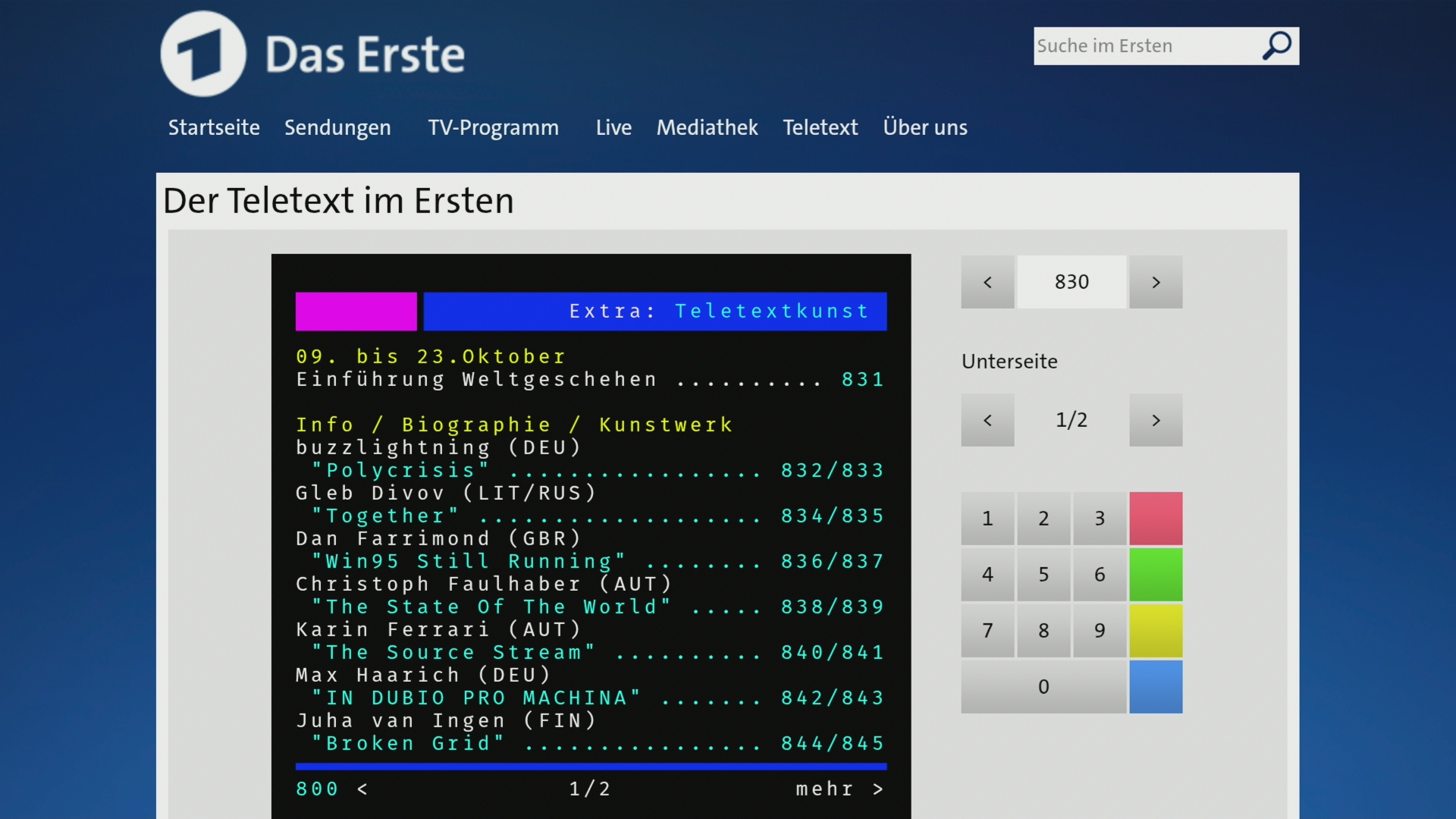Go to next teletext page arrow
Screen dimensions: 1456x819
click(1156, 282)
